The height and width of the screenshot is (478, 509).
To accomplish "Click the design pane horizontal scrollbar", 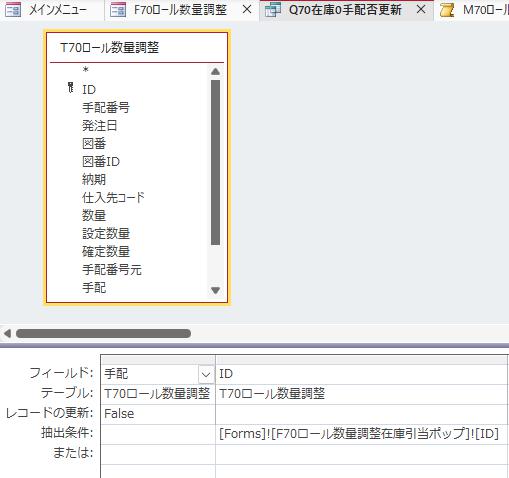I will [x=103, y=333].
